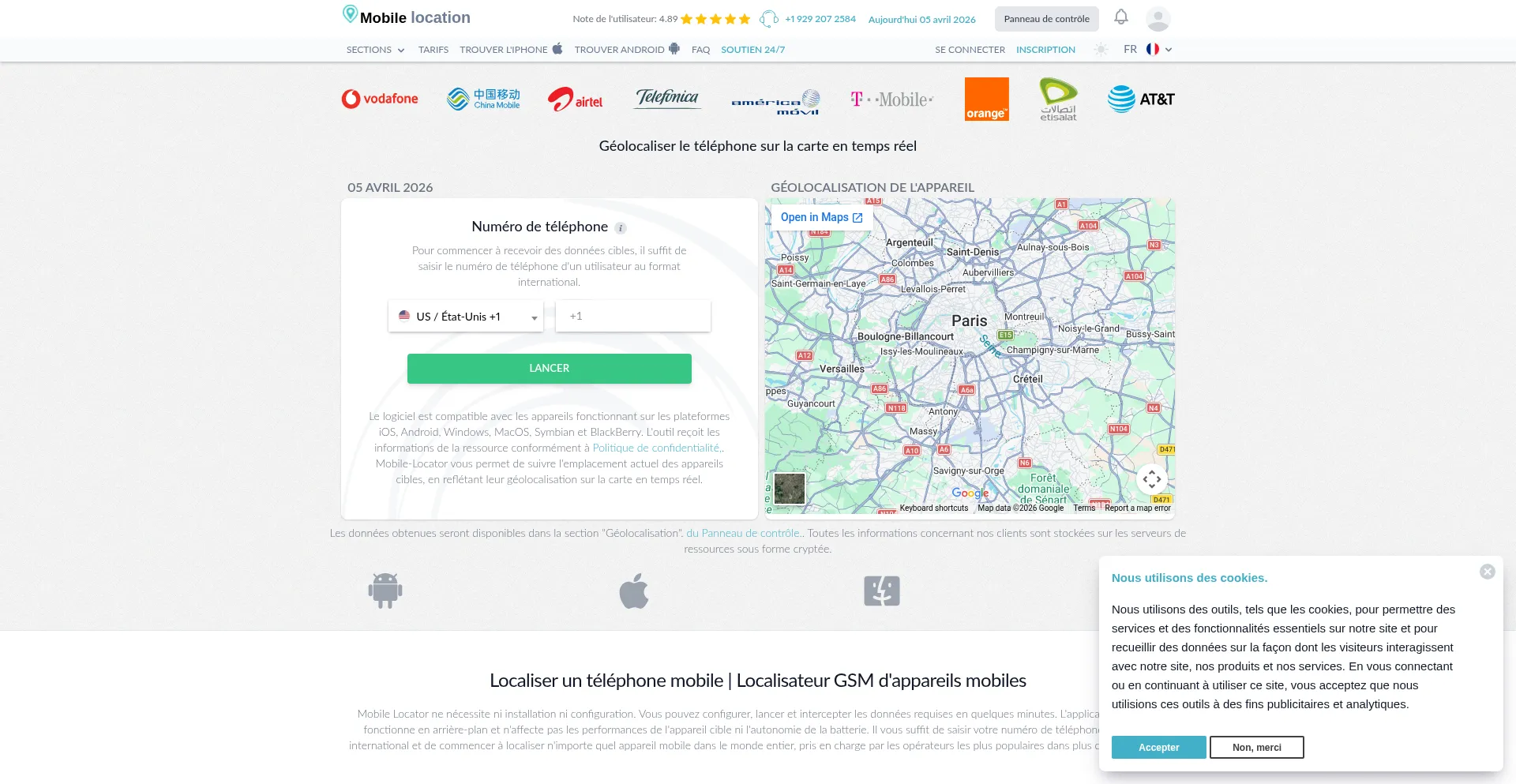This screenshot has width=1516, height=784.
Task: Follow the du Panneau de contrôle link
Action: coord(743,533)
